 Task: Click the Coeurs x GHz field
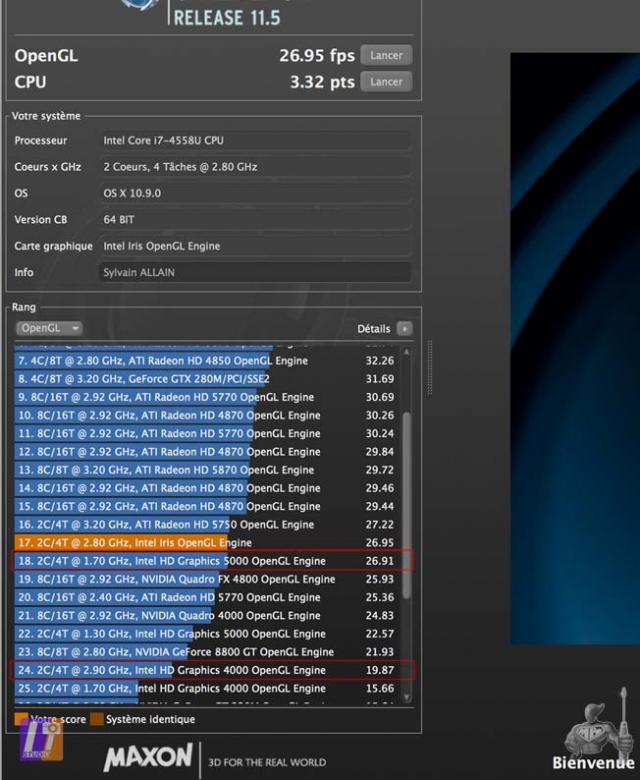[x=256, y=167]
